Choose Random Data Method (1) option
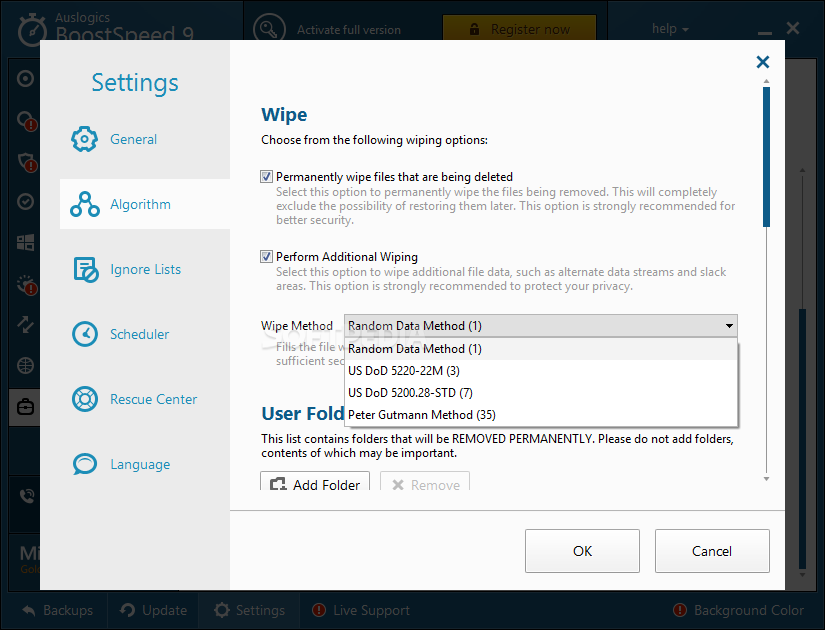The width and height of the screenshot is (825, 630). [x=541, y=349]
